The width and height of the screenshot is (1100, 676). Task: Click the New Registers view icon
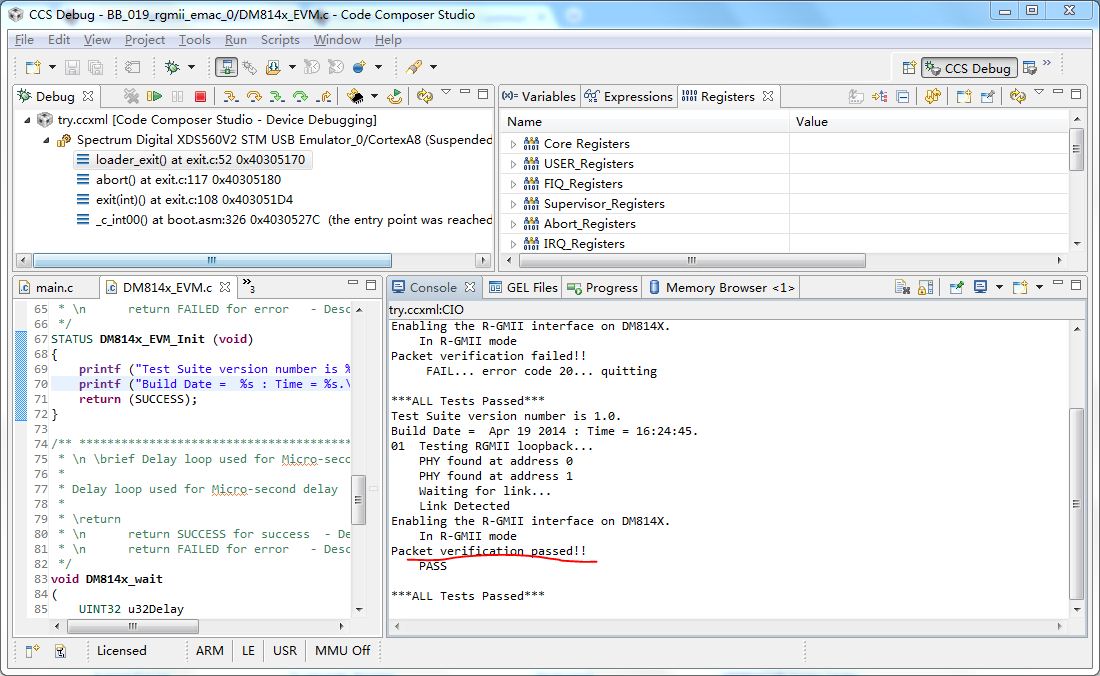964,96
